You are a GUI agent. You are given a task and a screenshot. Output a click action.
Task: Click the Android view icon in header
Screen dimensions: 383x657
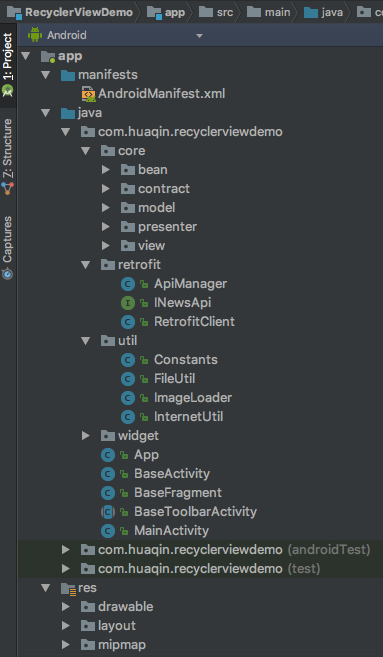click(x=35, y=35)
